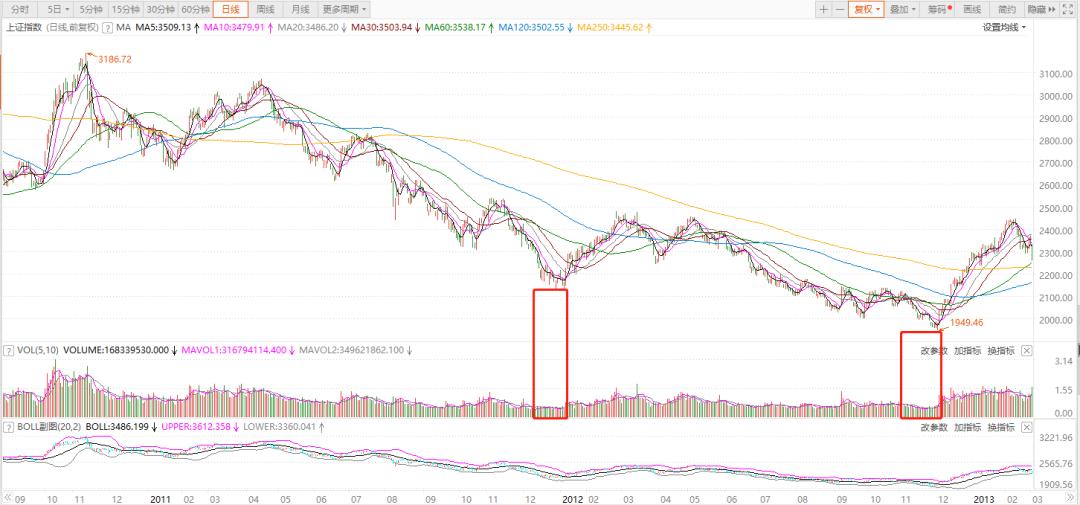Jump to earliest data using bottom-left double arrow
The image size is (1080, 505).
[x=8, y=497]
